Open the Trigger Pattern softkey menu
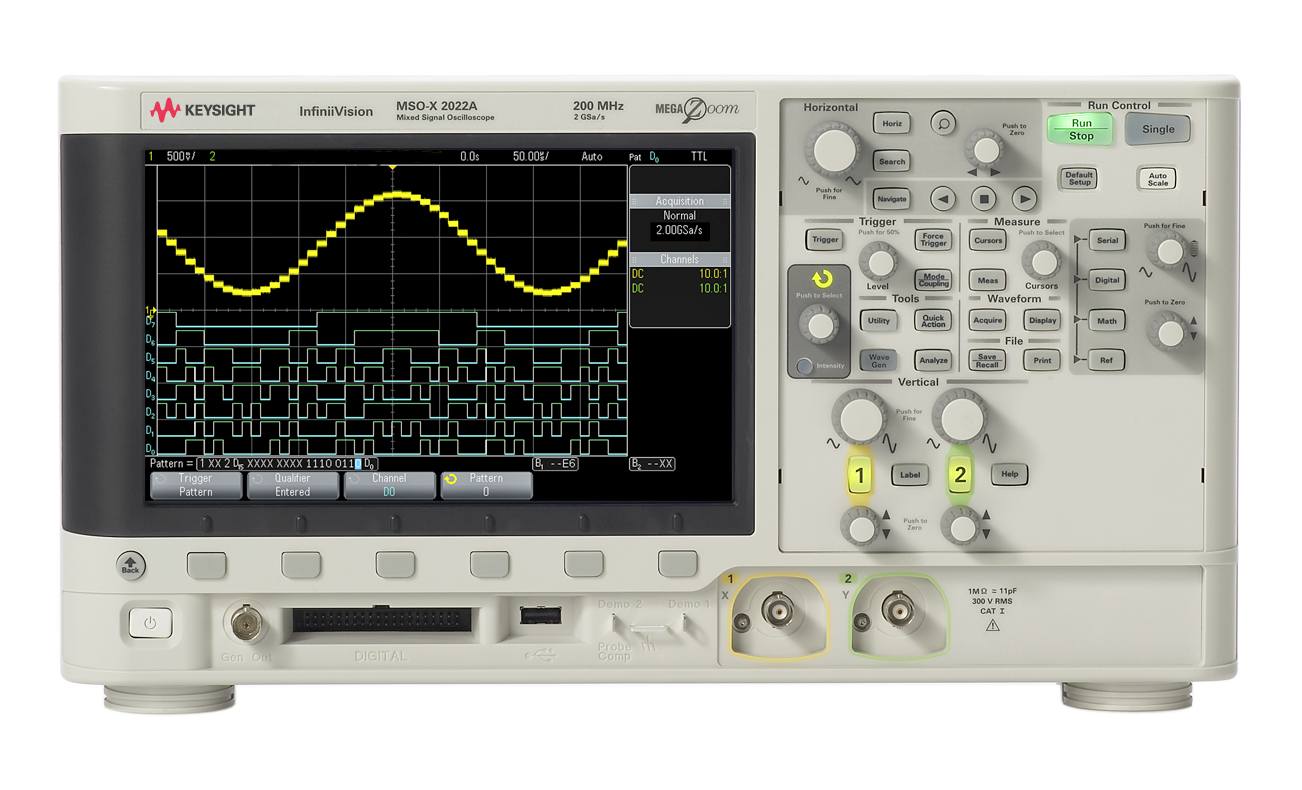Screen dimensions: 1302x790 196,485
